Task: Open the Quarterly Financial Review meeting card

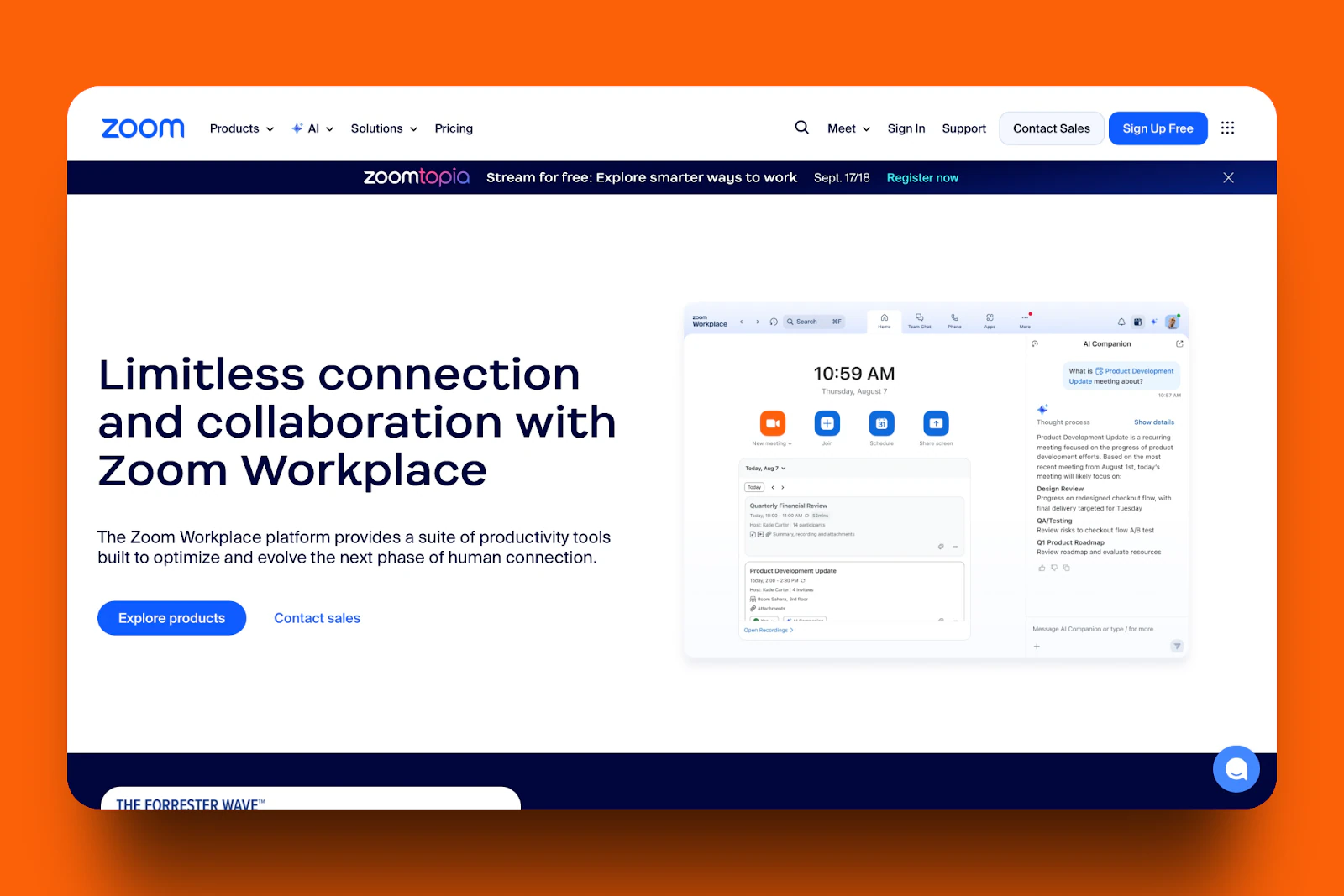Action: 854,526
